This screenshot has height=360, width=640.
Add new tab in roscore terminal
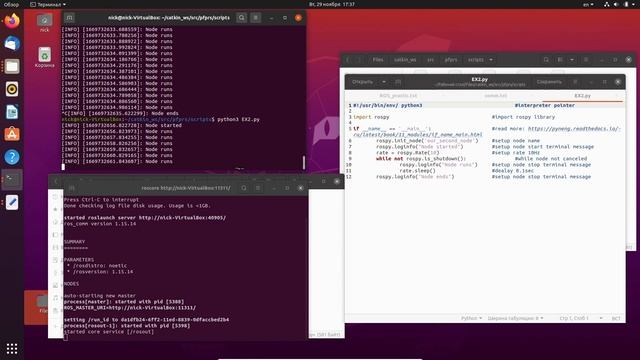click(72, 188)
